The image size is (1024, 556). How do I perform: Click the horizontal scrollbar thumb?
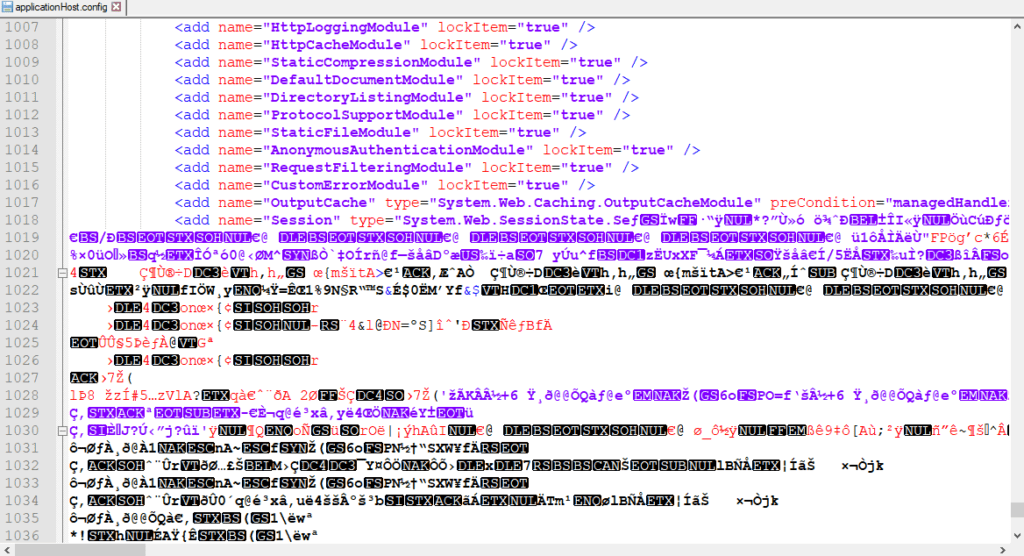[80, 550]
